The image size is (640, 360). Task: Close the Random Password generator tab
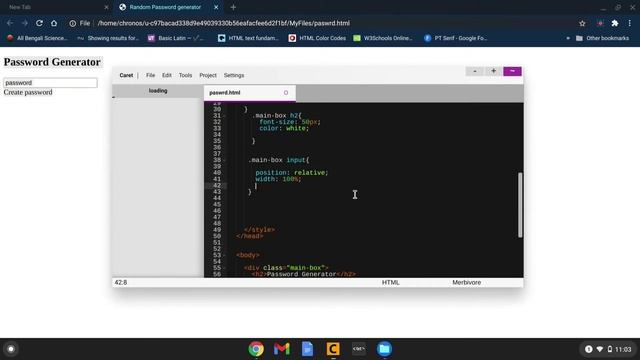(x=216, y=7)
